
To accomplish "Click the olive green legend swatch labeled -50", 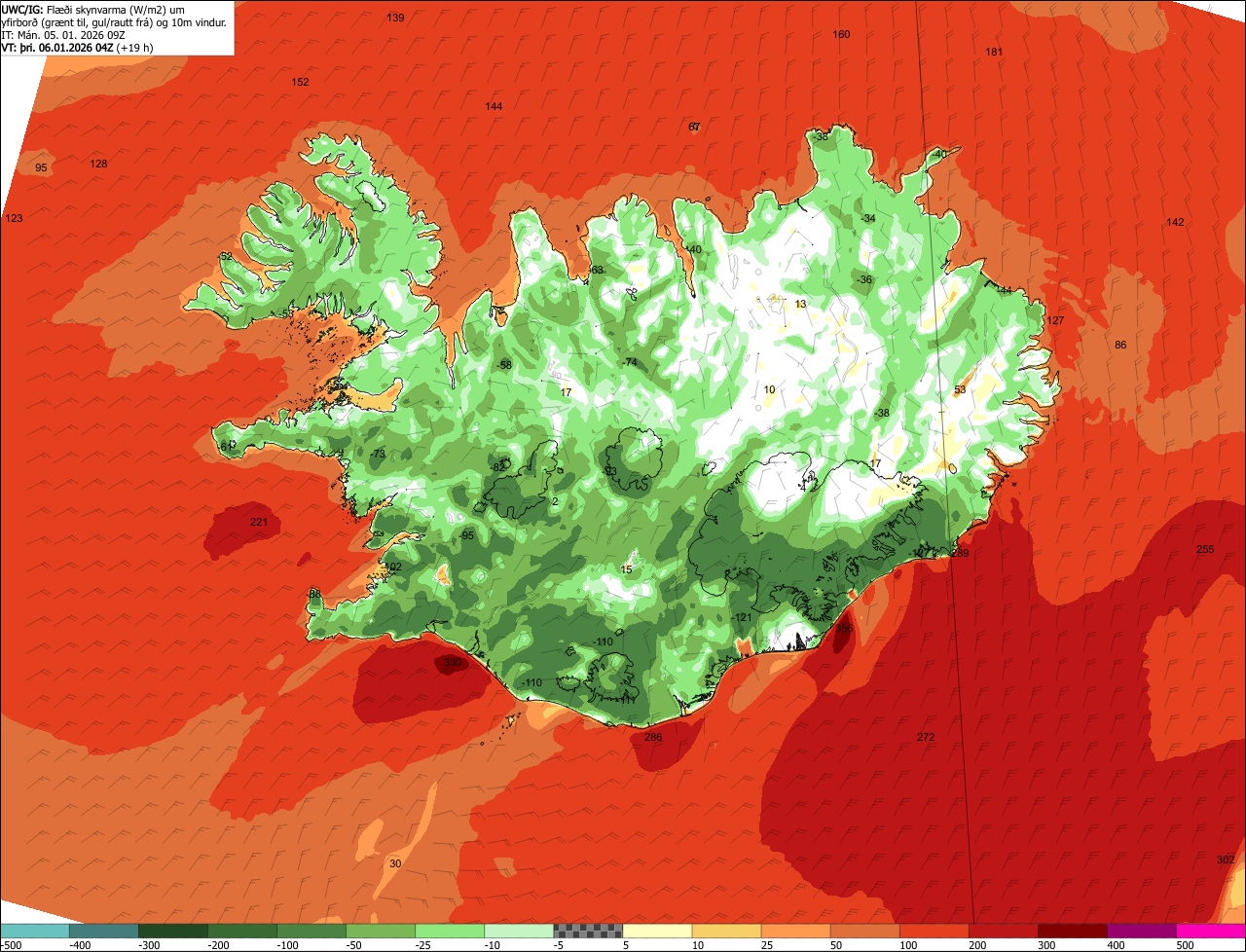I will pyautogui.click(x=380, y=931).
